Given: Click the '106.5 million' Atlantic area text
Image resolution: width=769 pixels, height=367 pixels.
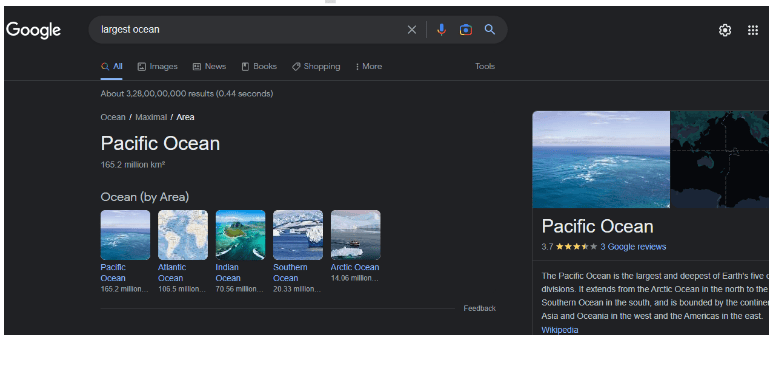Looking at the screenshot, I should click(x=182, y=289).
